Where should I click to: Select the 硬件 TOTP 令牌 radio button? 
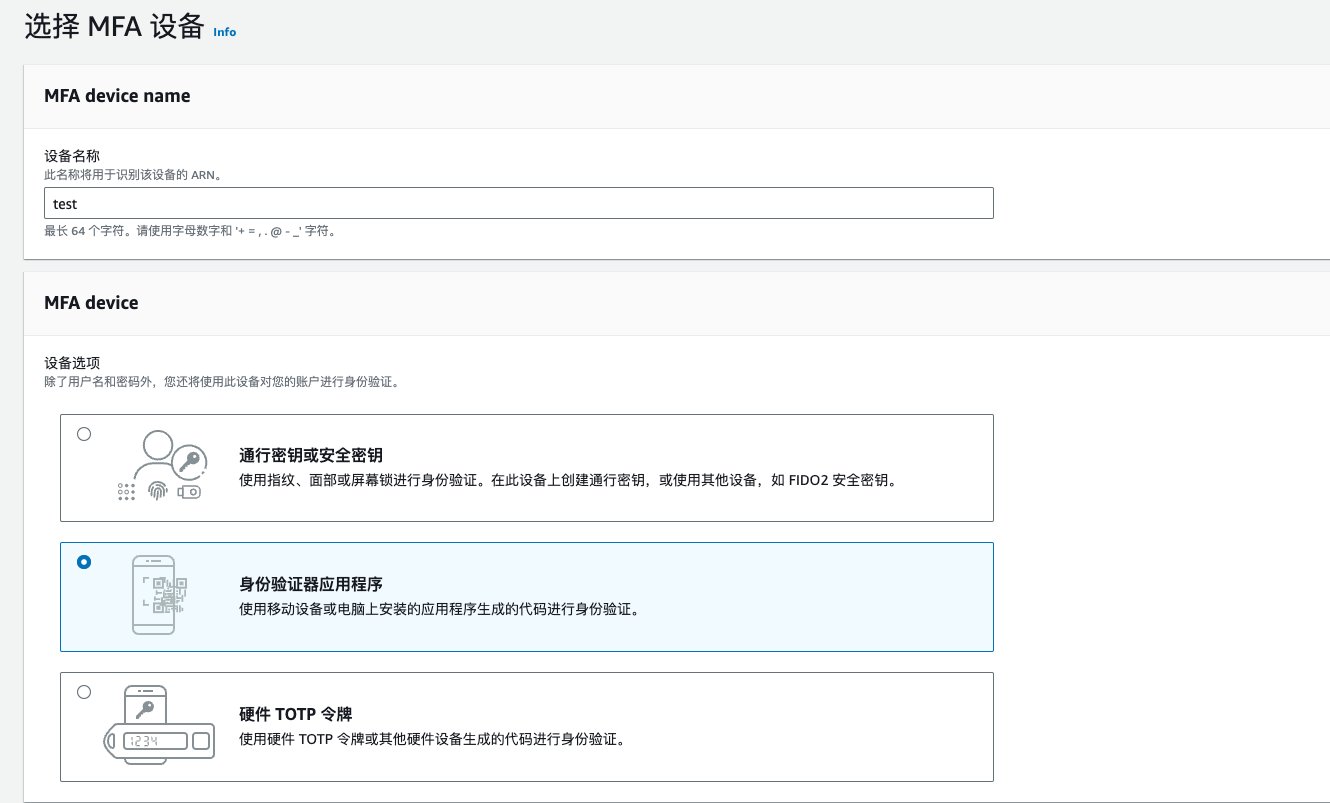(84, 692)
